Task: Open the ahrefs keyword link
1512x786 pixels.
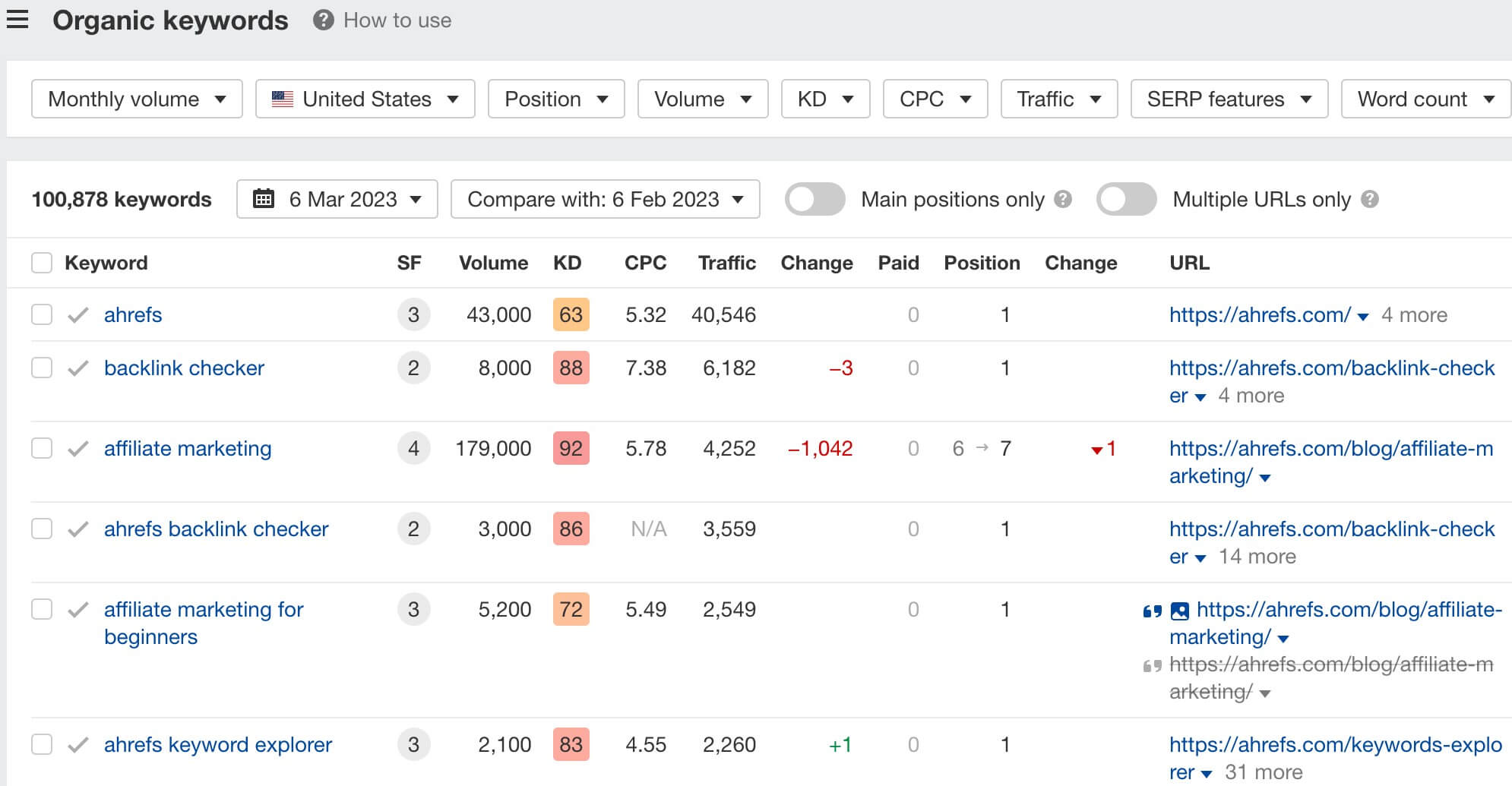Action: (133, 314)
